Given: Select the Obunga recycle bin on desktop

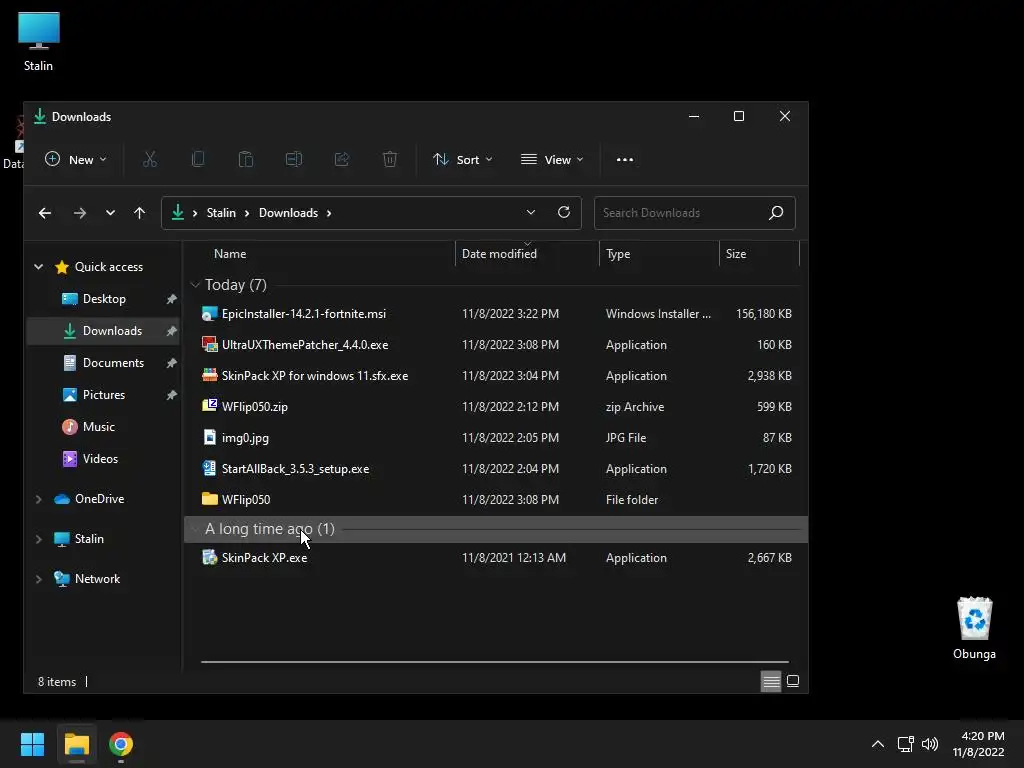Looking at the screenshot, I should click(x=974, y=628).
